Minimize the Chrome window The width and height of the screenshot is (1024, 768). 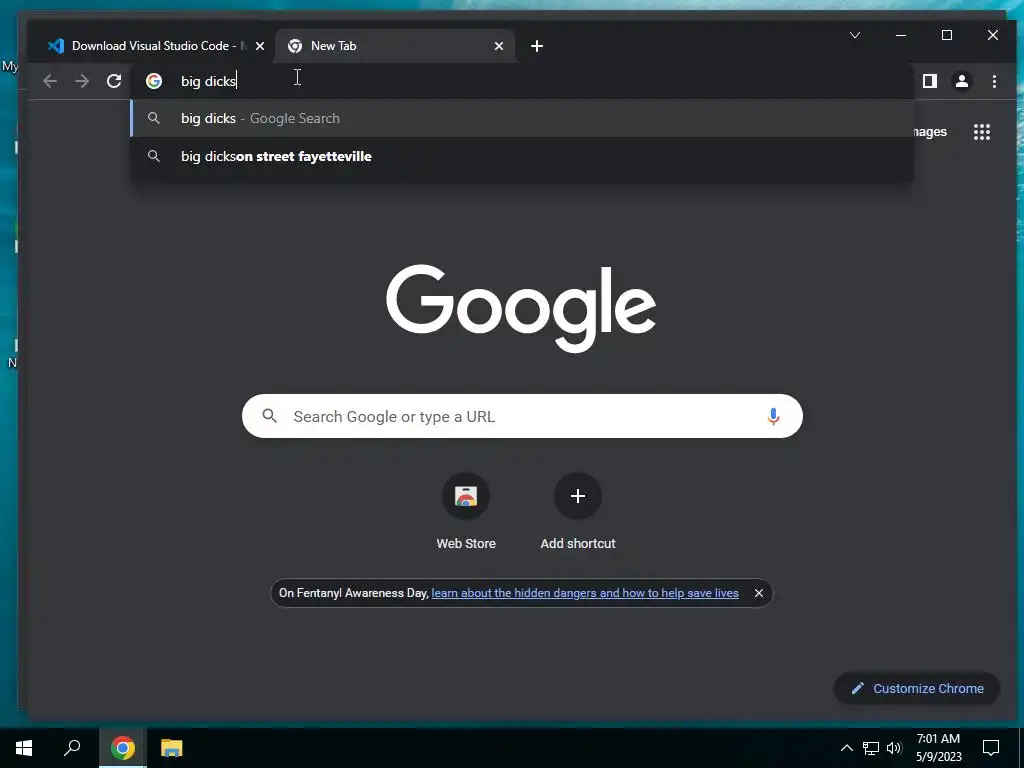click(x=901, y=35)
